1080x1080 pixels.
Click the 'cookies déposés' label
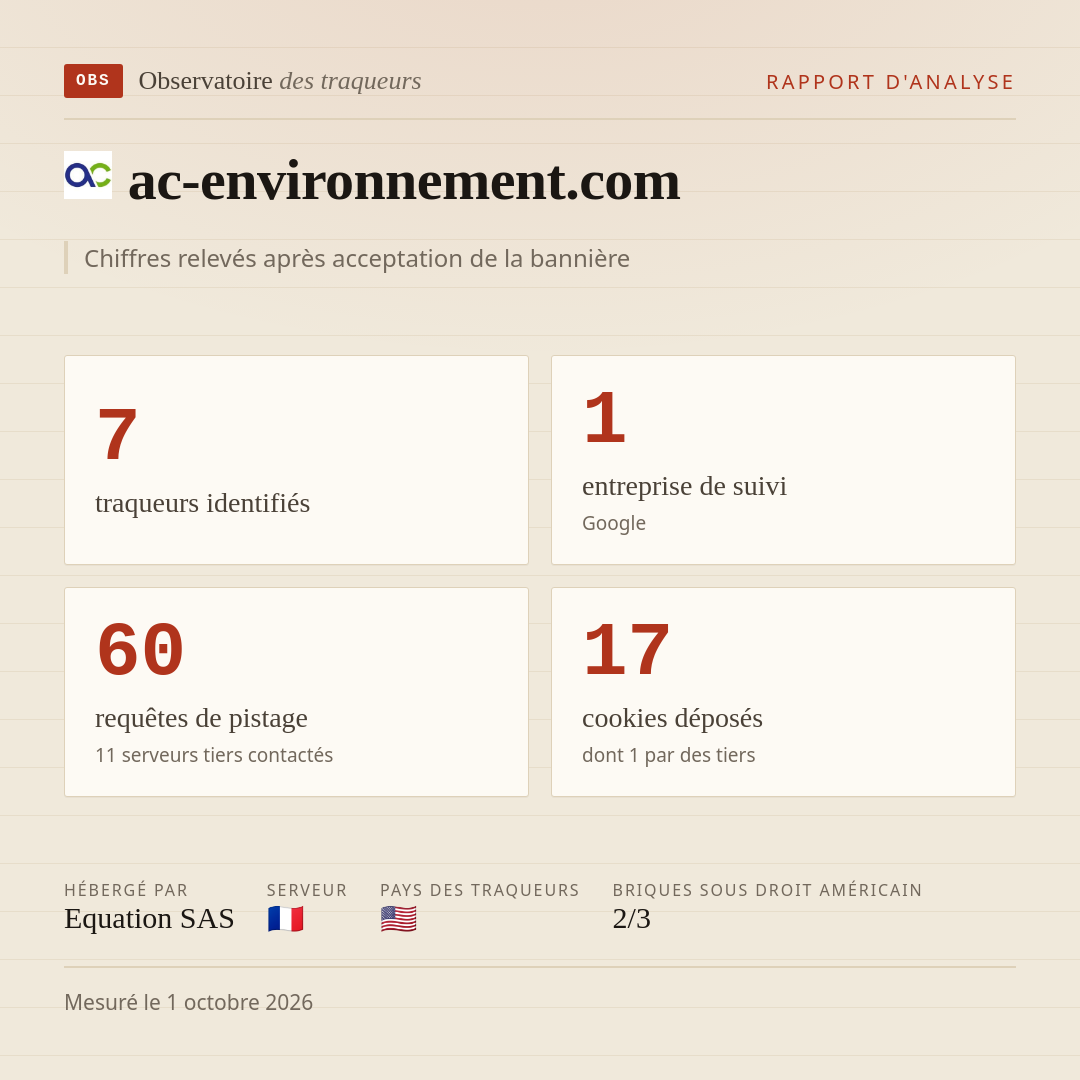click(x=672, y=718)
